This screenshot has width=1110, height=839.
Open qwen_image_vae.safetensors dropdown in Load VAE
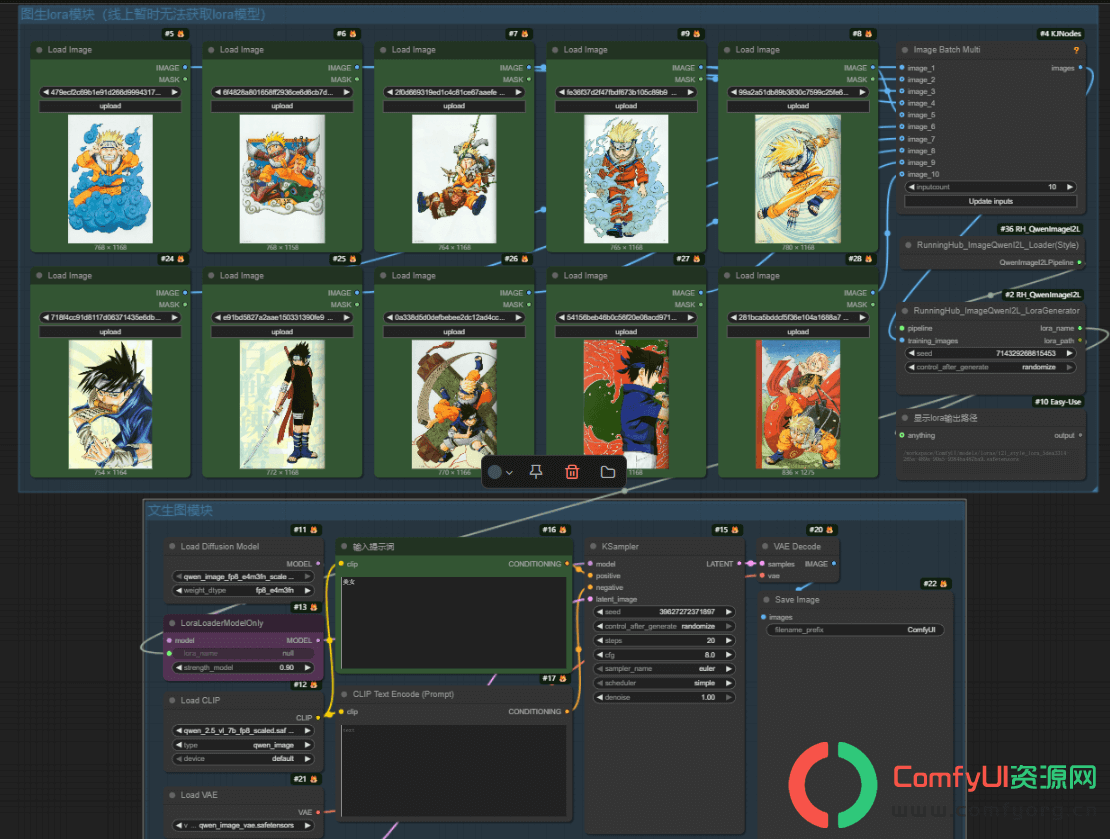click(244, 825)
